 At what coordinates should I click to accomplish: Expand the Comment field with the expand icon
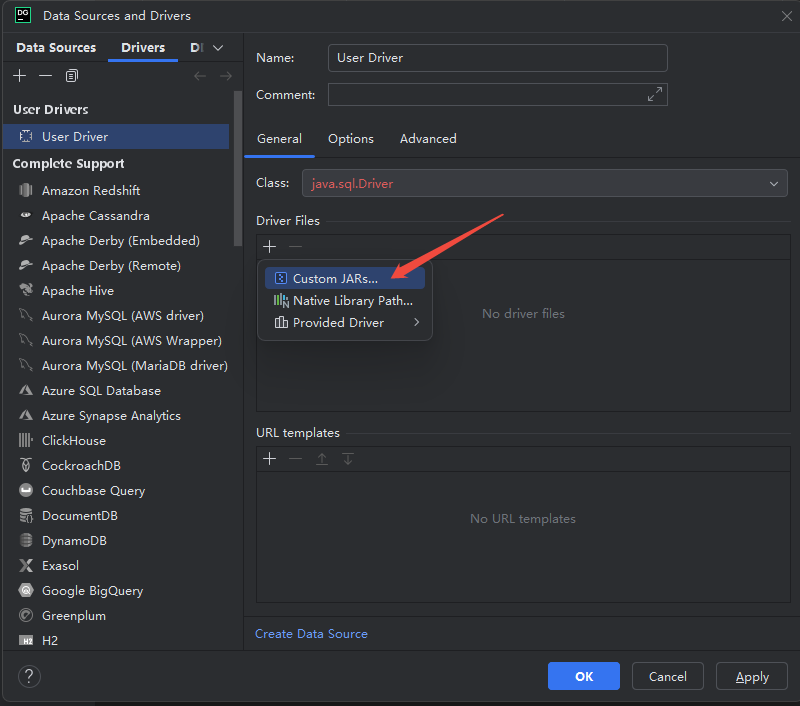coord(655,94)
